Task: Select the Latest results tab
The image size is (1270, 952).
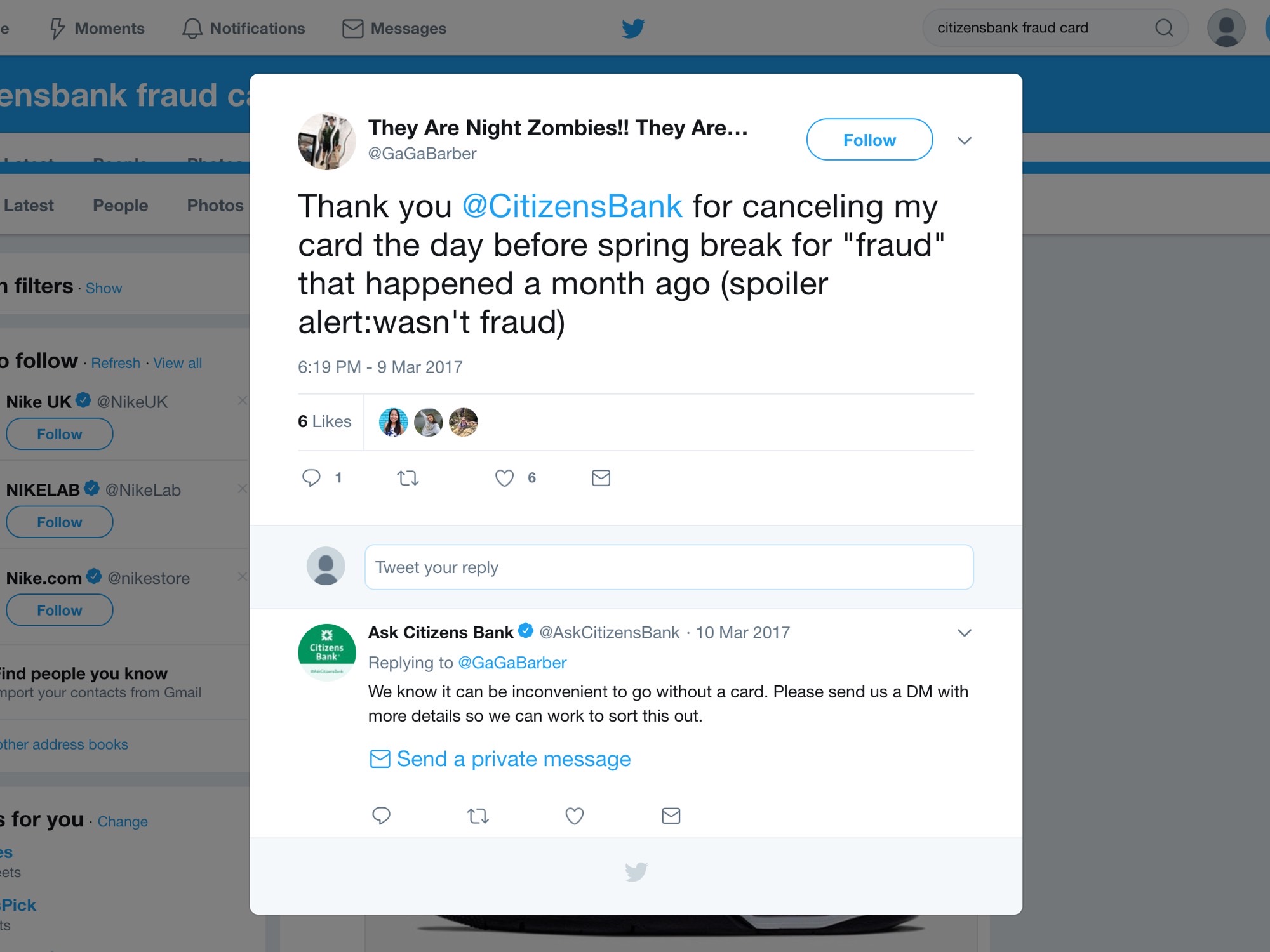Action: 29,205
